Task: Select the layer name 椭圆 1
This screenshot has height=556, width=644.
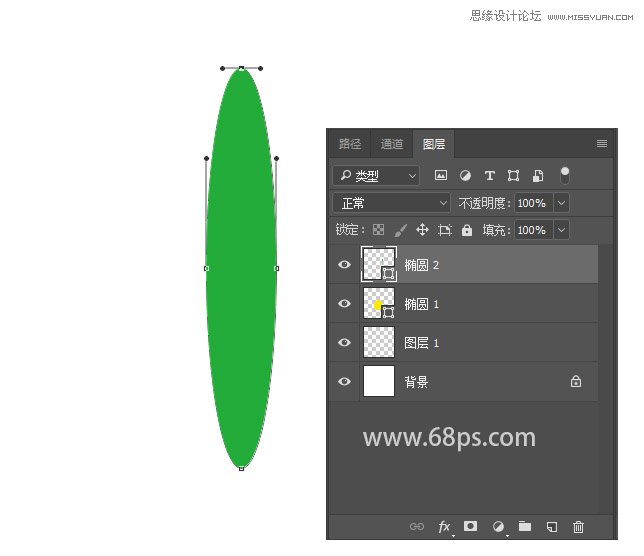Action: (x=422, y=304)
